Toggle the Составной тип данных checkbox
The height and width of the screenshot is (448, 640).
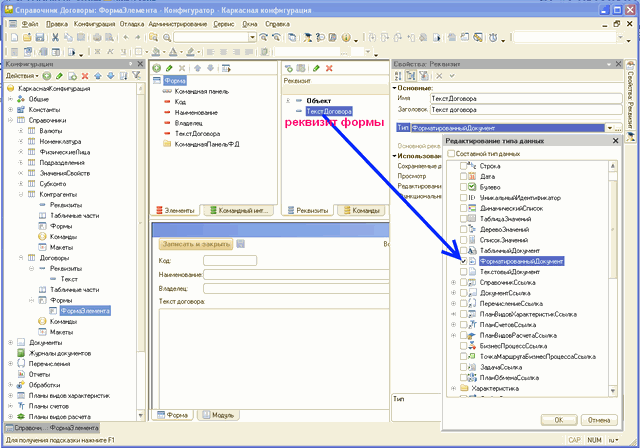[x=451, y=154]
